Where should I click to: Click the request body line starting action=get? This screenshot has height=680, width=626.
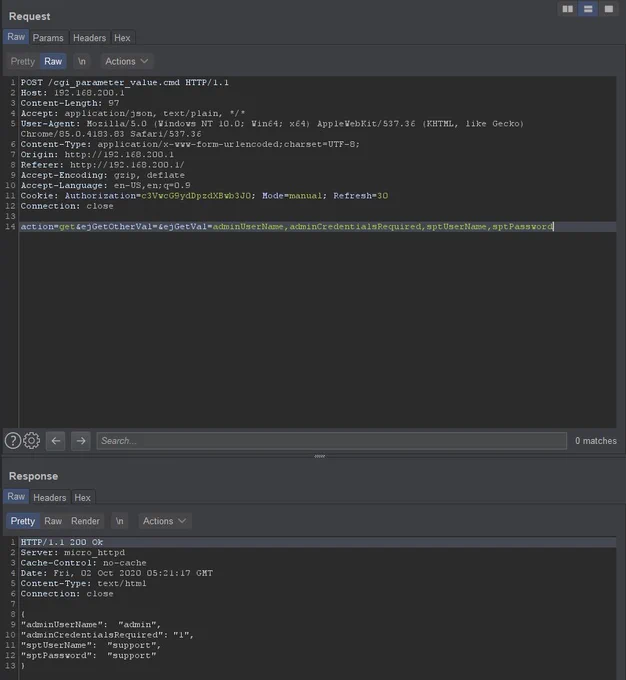pyautogui.click(x=287, y=226)
